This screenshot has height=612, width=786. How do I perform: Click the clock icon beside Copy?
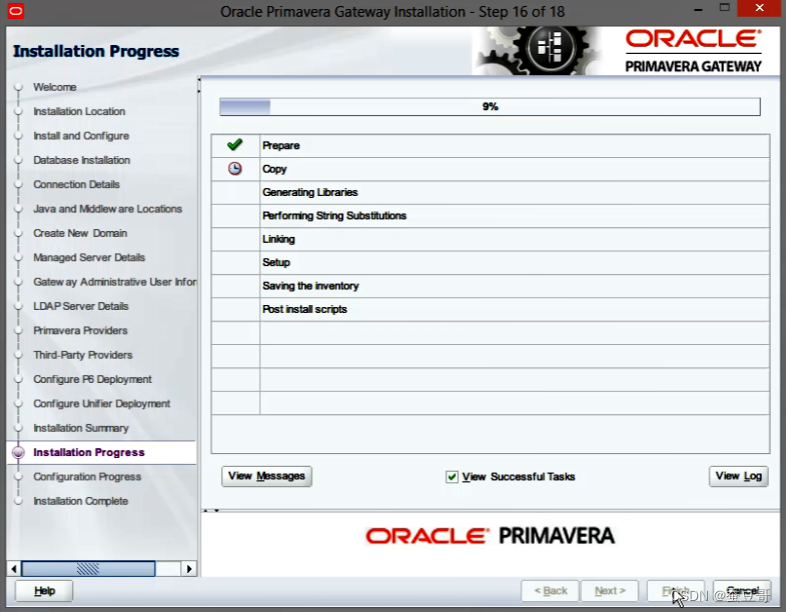point(235,168)
